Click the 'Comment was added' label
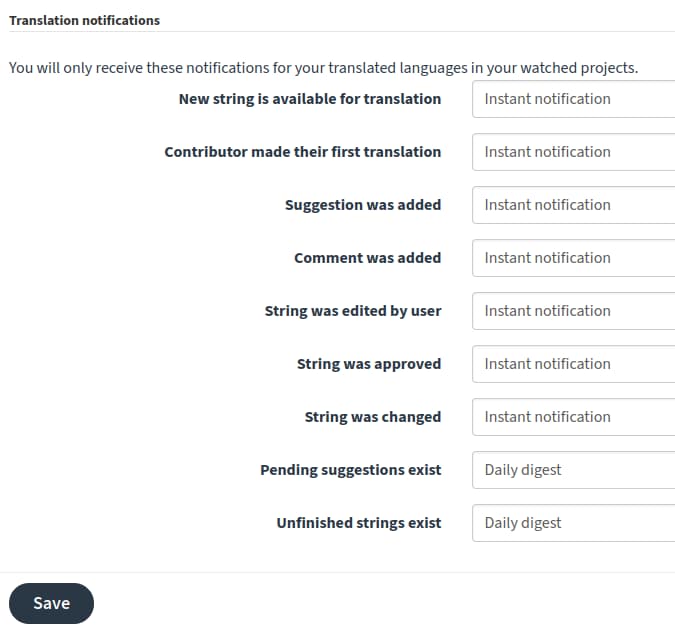Viewport: 675px width, 632px height. 367,258
